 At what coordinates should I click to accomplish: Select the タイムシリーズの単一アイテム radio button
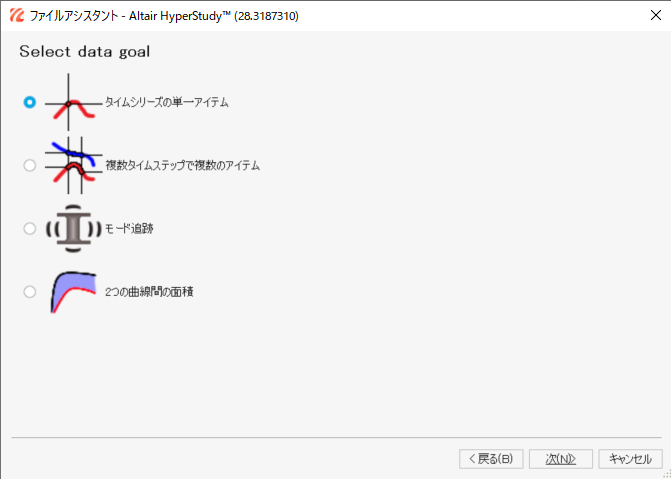[x=30, y=102]
